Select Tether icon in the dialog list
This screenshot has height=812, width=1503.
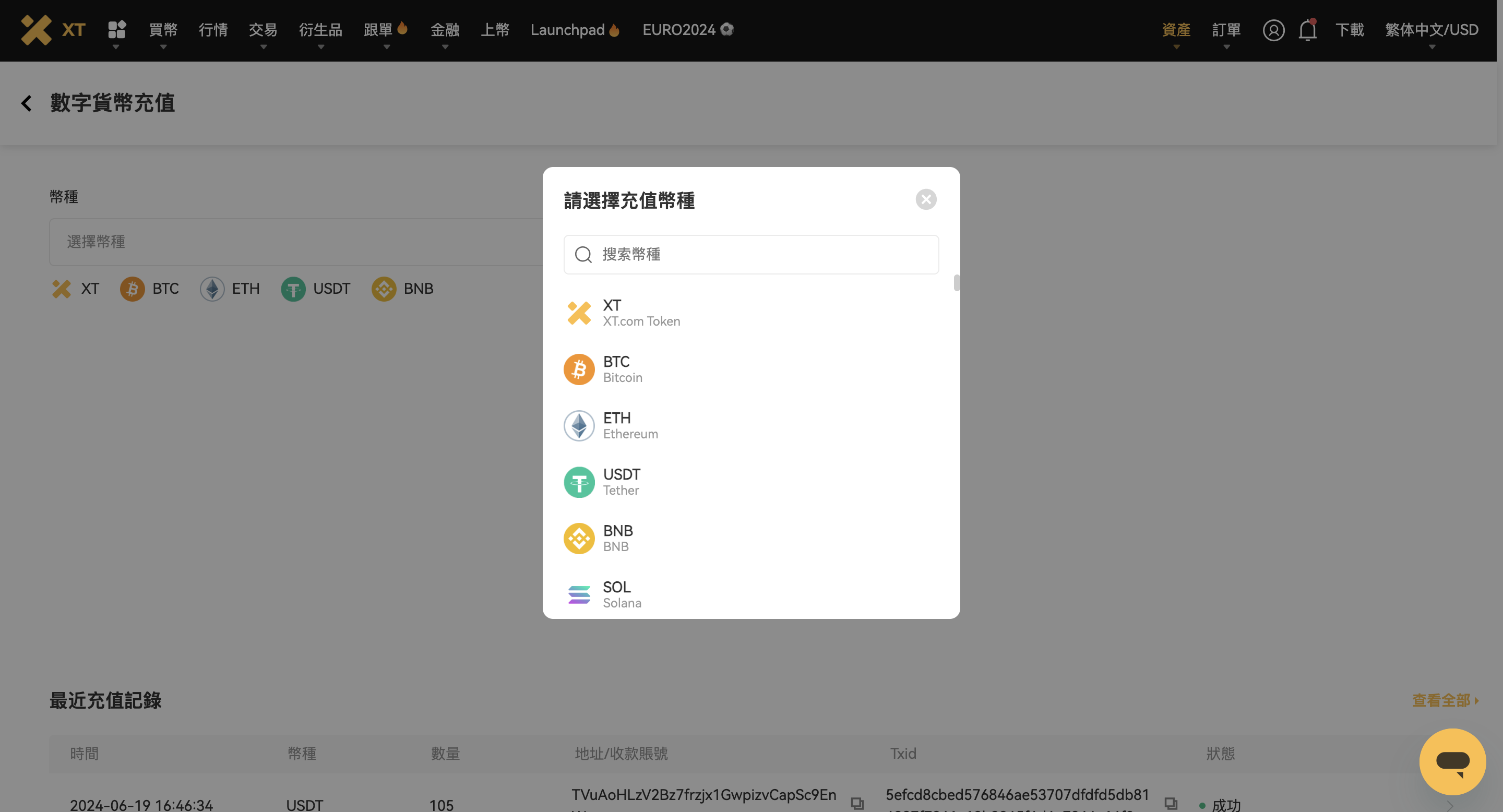pyautogui.click(x=579, y=482)
